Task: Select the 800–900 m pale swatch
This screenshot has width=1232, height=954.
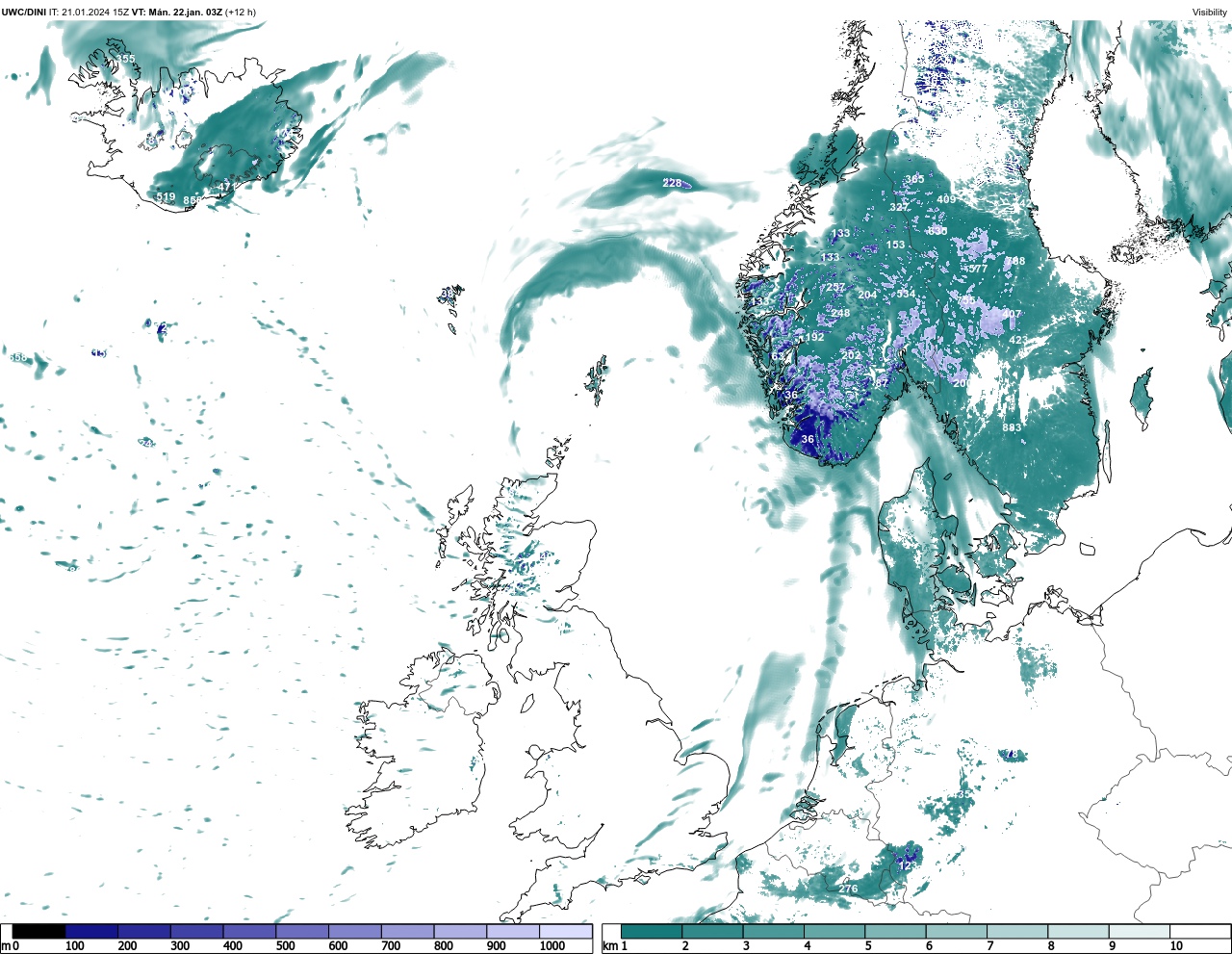Action: coord(460,932)
